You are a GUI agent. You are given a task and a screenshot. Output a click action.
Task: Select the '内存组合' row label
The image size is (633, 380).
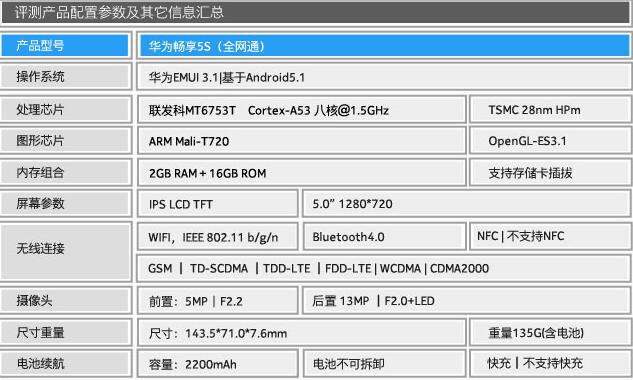[x=65, y=172]
